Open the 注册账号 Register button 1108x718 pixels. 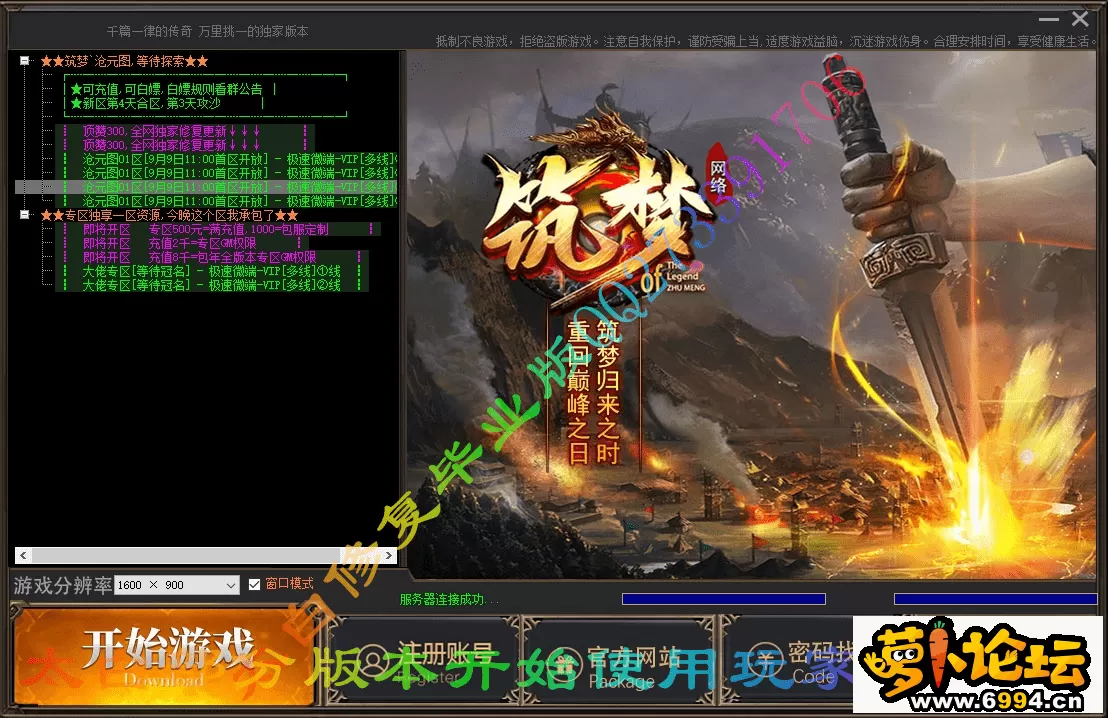coord(423,661)
